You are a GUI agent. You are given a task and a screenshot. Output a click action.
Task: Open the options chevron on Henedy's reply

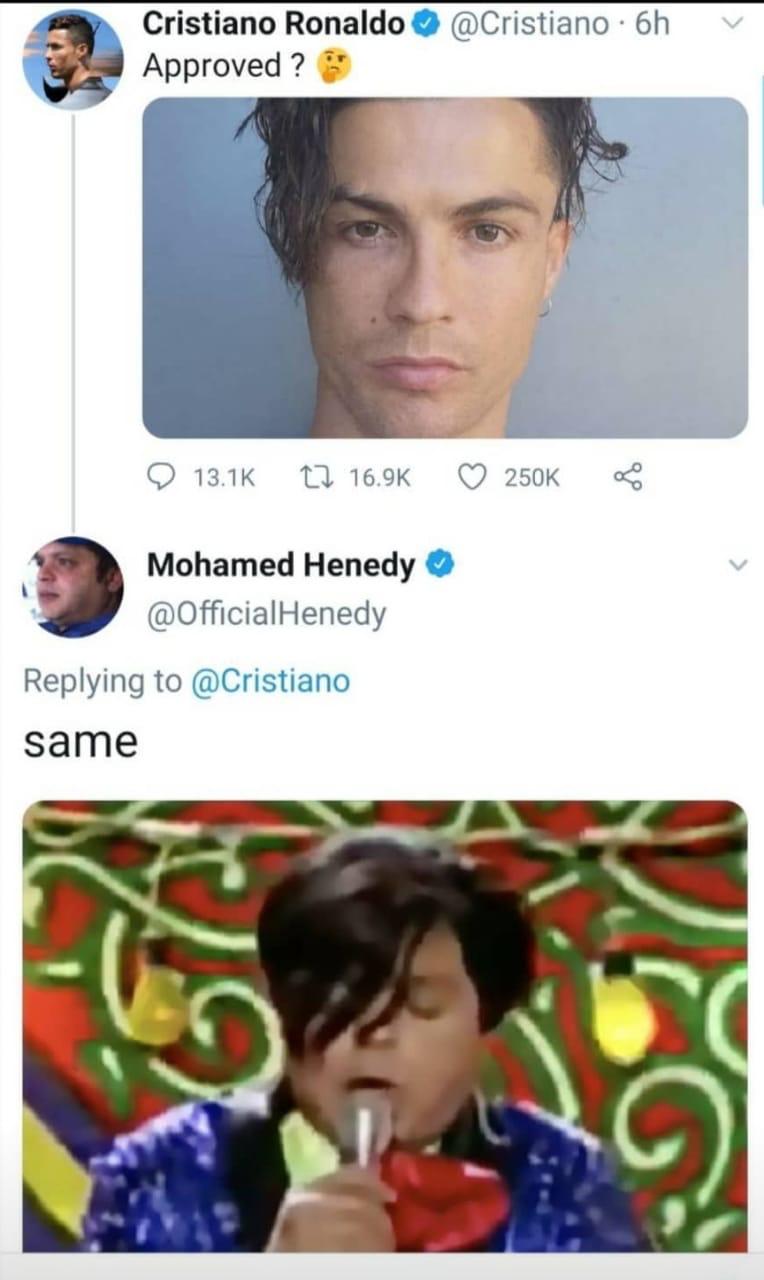[737, 565]
